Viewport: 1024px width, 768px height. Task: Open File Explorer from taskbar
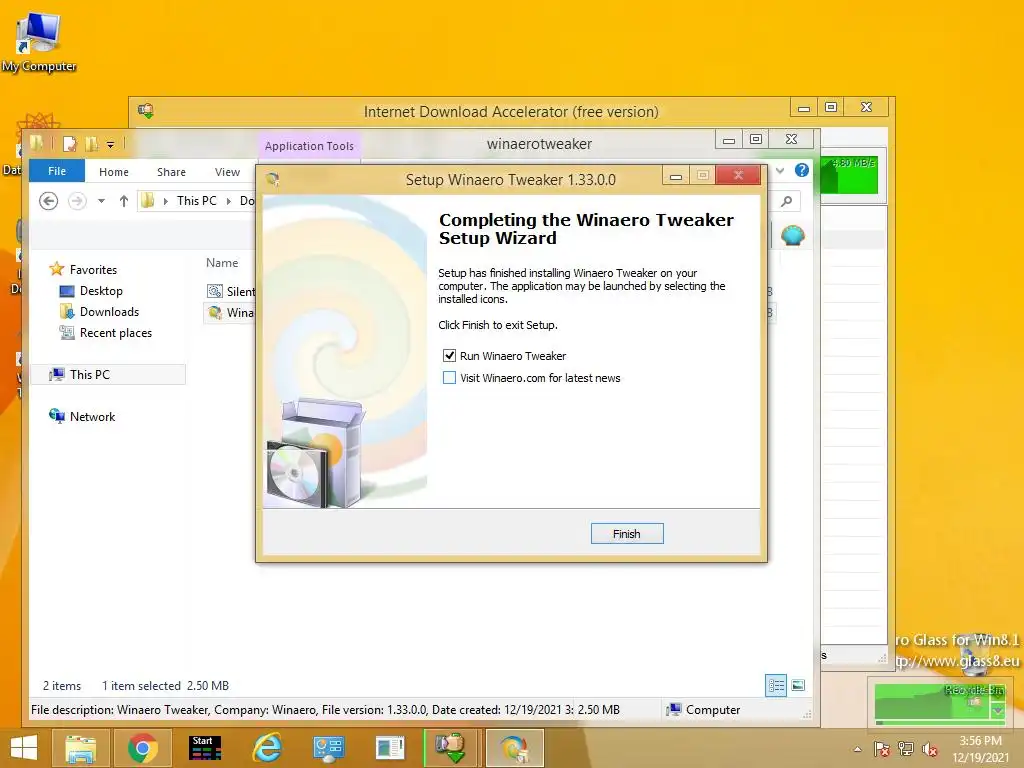pos(80,748)
